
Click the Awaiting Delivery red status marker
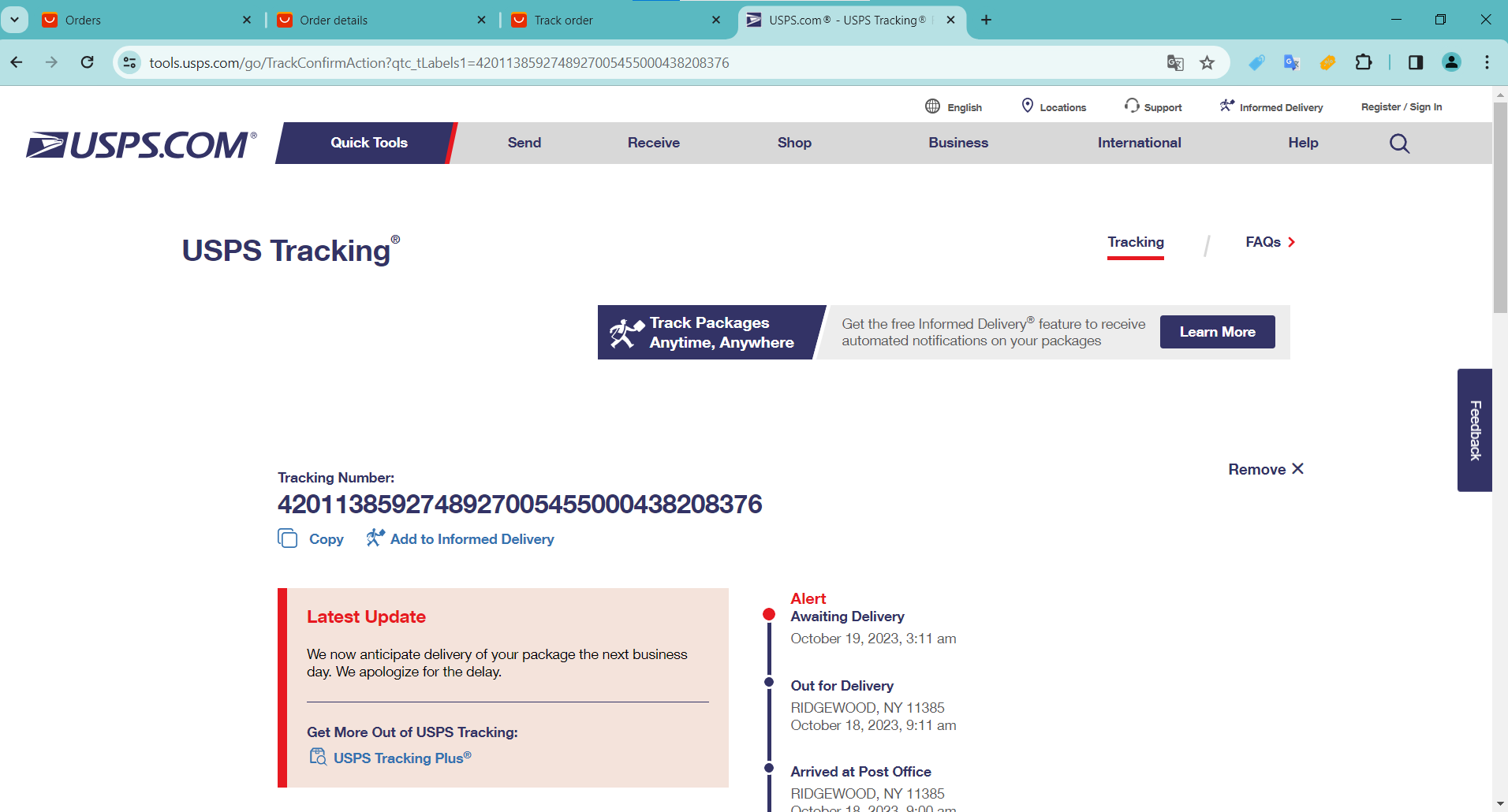pyautogui.click(x=769, y=614)
